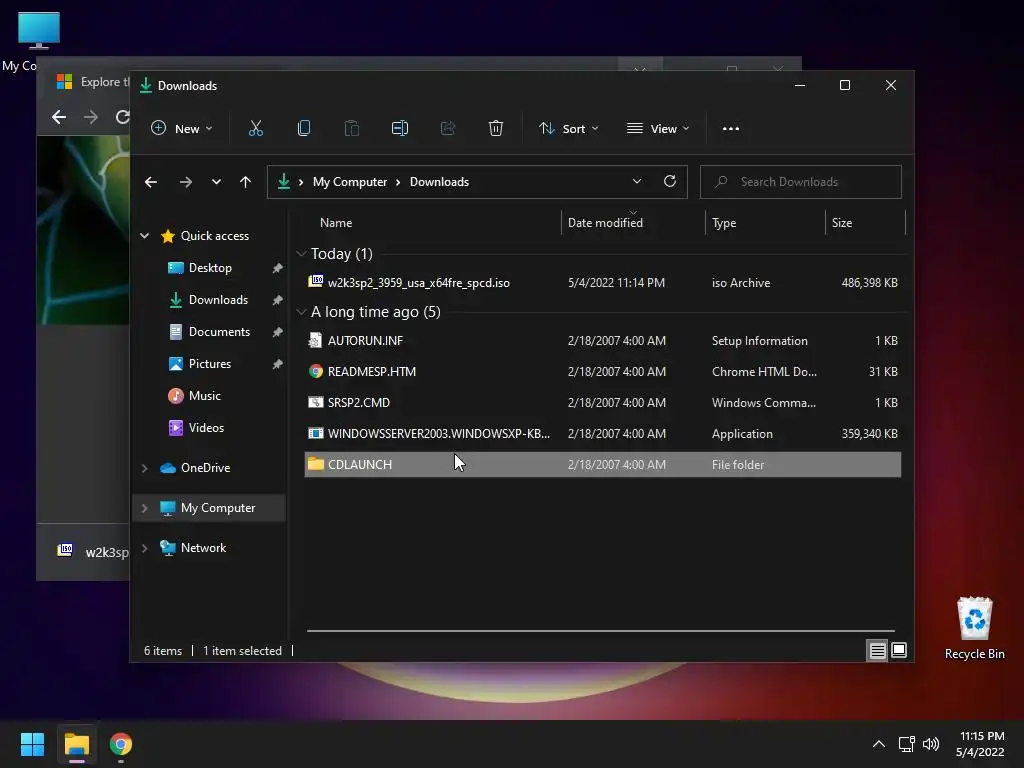This screenshot has height=768, width=1024.
Task: Open recent locations chevron near navigation arrows
Action: coord(216,182)
